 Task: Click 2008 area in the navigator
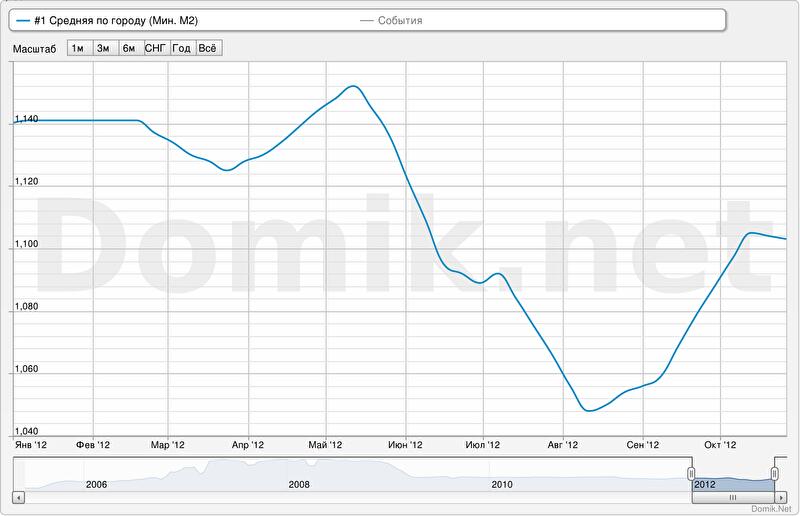(299, 475)
